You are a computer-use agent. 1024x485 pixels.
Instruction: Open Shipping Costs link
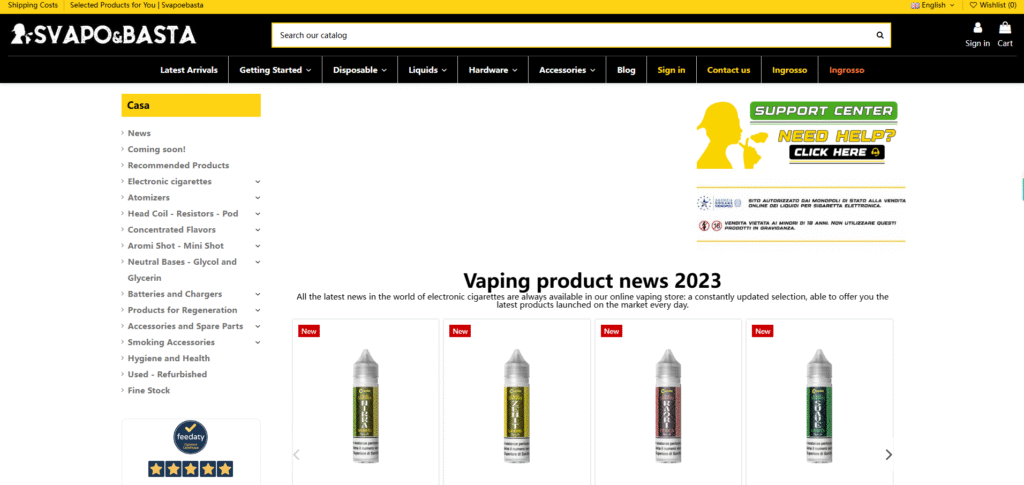[33, 5]
